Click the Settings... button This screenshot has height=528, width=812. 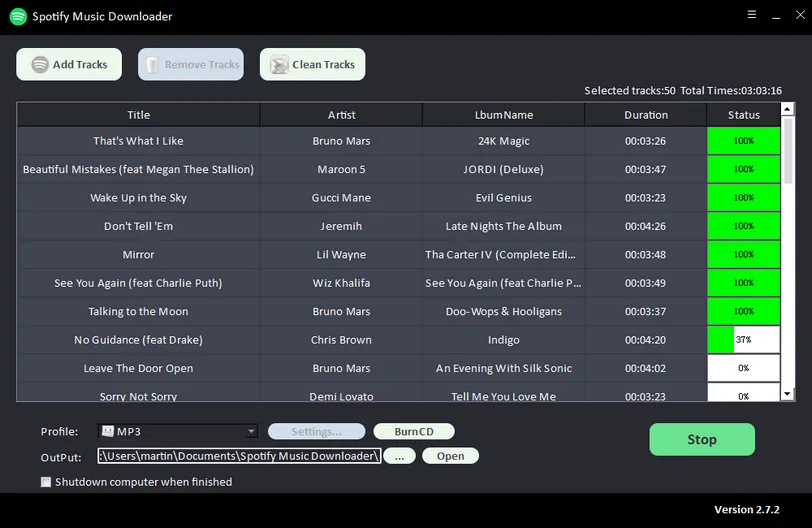pos(316,431)
